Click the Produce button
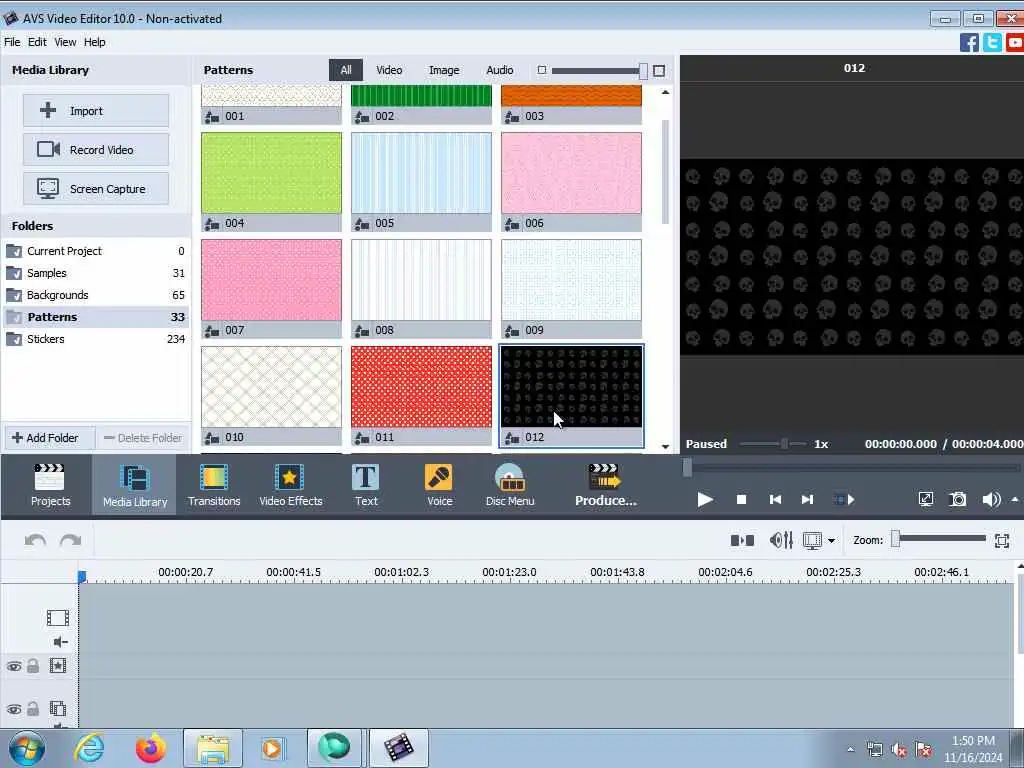Screen dimensions: 1024x768 [605, 485]
